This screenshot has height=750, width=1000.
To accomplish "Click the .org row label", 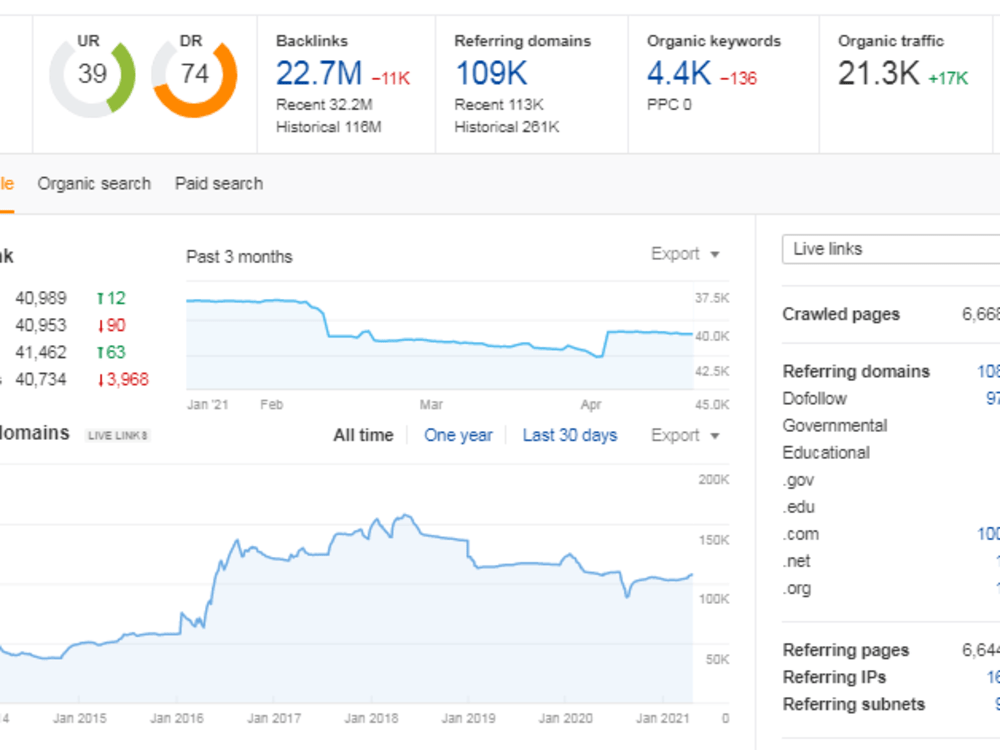I will click(797, 589).
